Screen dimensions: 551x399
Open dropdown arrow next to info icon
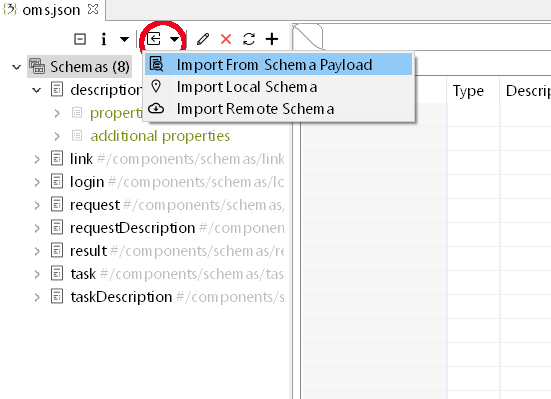tap(124, 39)
